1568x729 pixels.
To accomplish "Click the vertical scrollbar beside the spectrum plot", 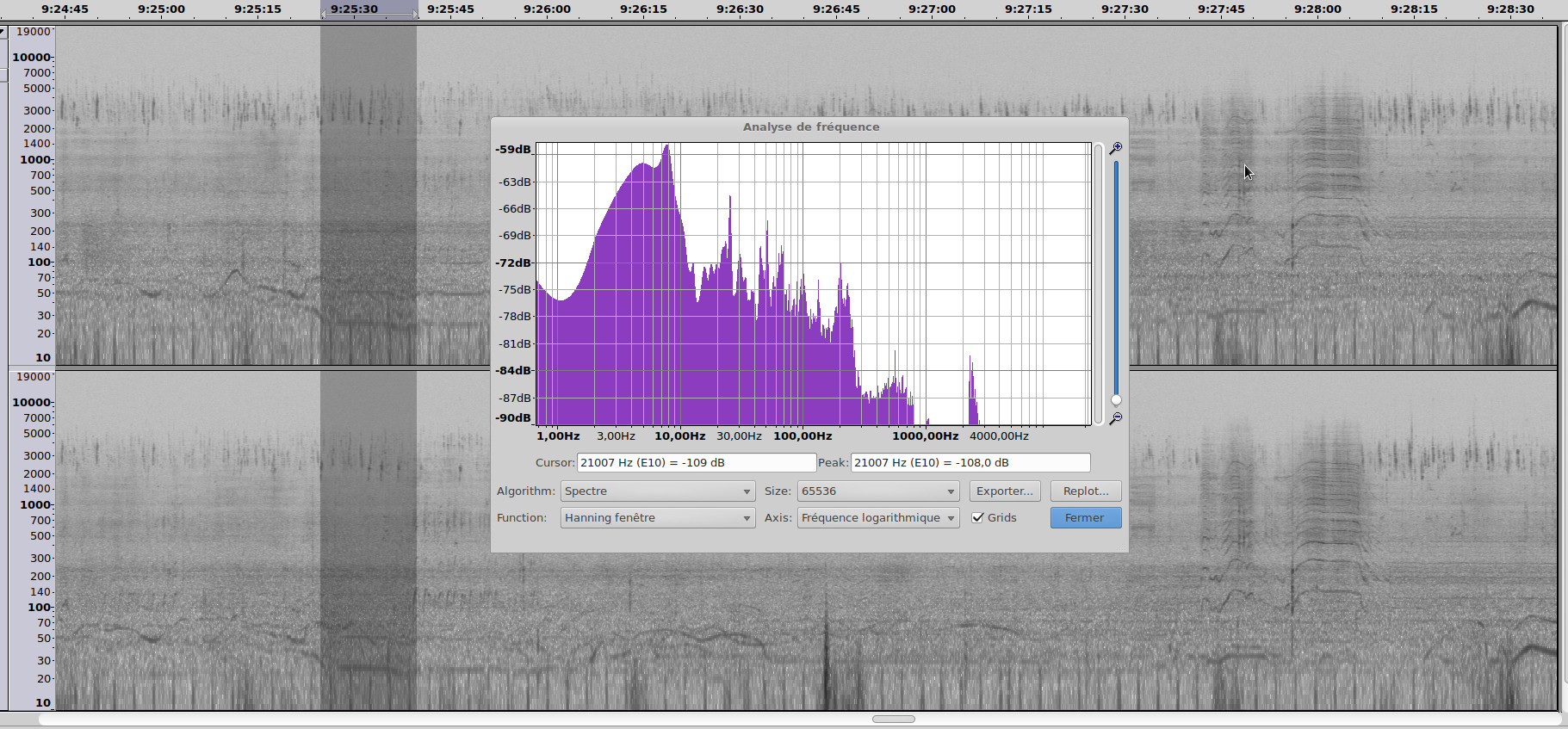I will click(x=1099, y=284).
